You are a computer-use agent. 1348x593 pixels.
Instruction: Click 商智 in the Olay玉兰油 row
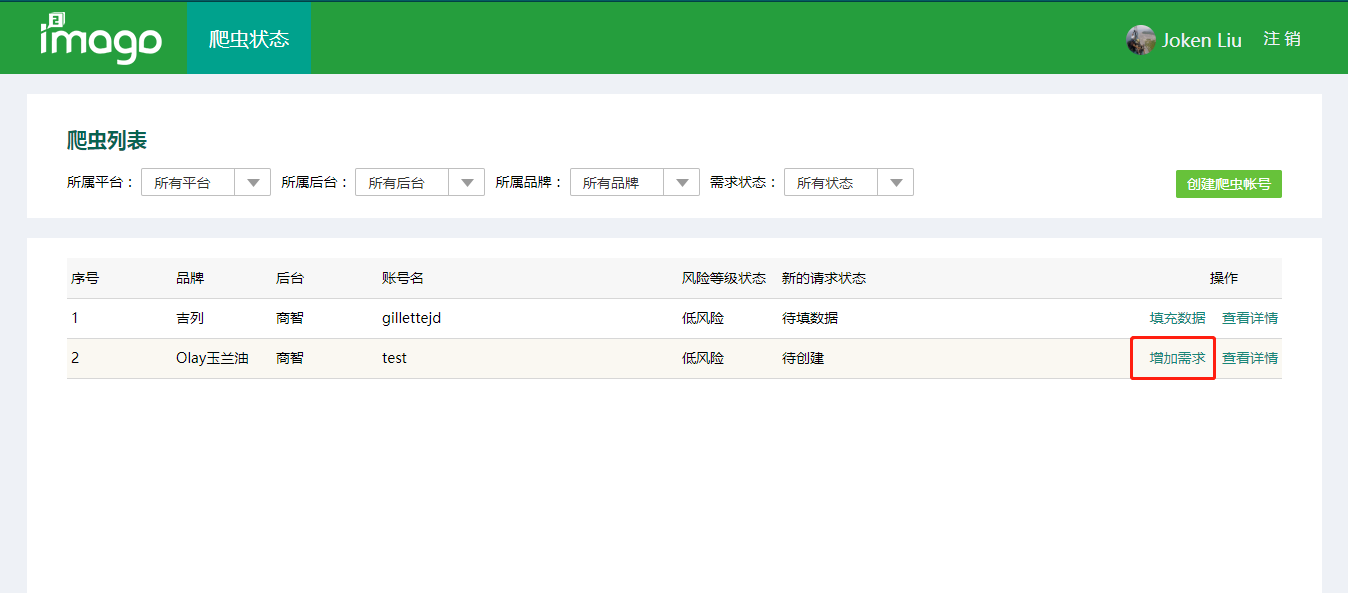point(290,358)
